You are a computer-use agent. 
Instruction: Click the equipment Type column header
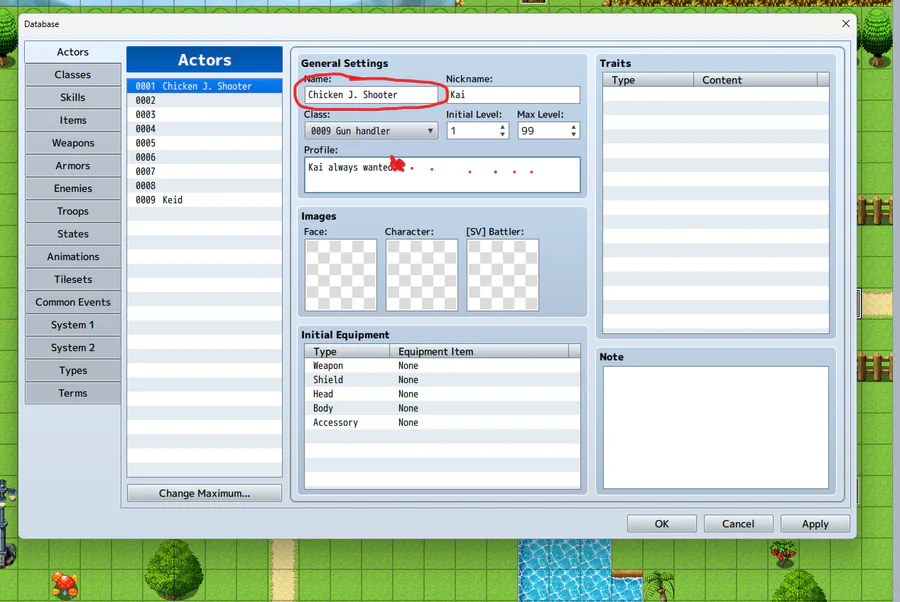coord(347,351)
